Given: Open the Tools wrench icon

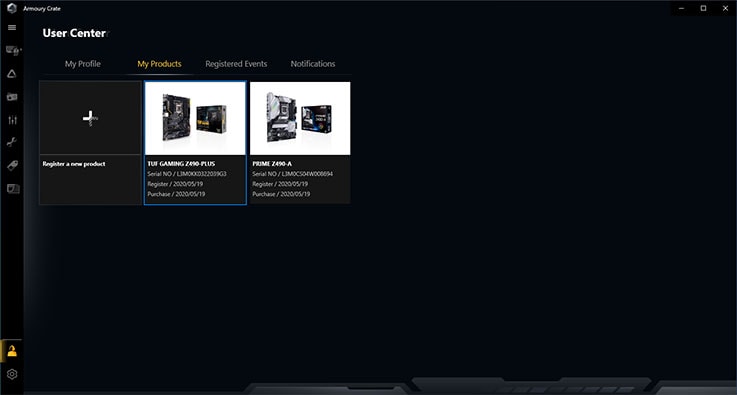Looking at the screenshot, I should 12,142.
